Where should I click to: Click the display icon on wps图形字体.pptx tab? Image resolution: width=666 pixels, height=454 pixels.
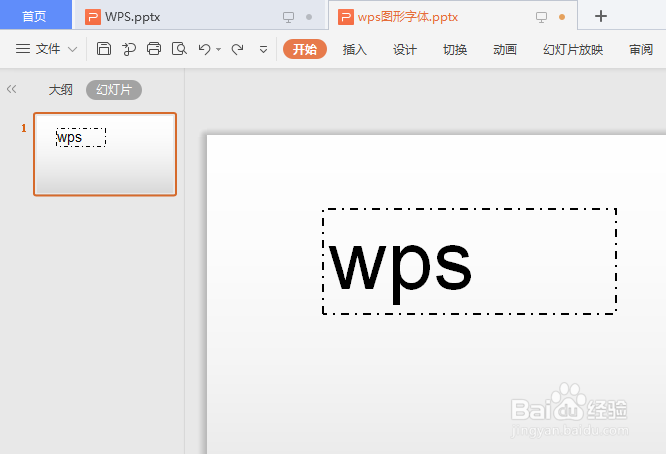pos(541,17)
